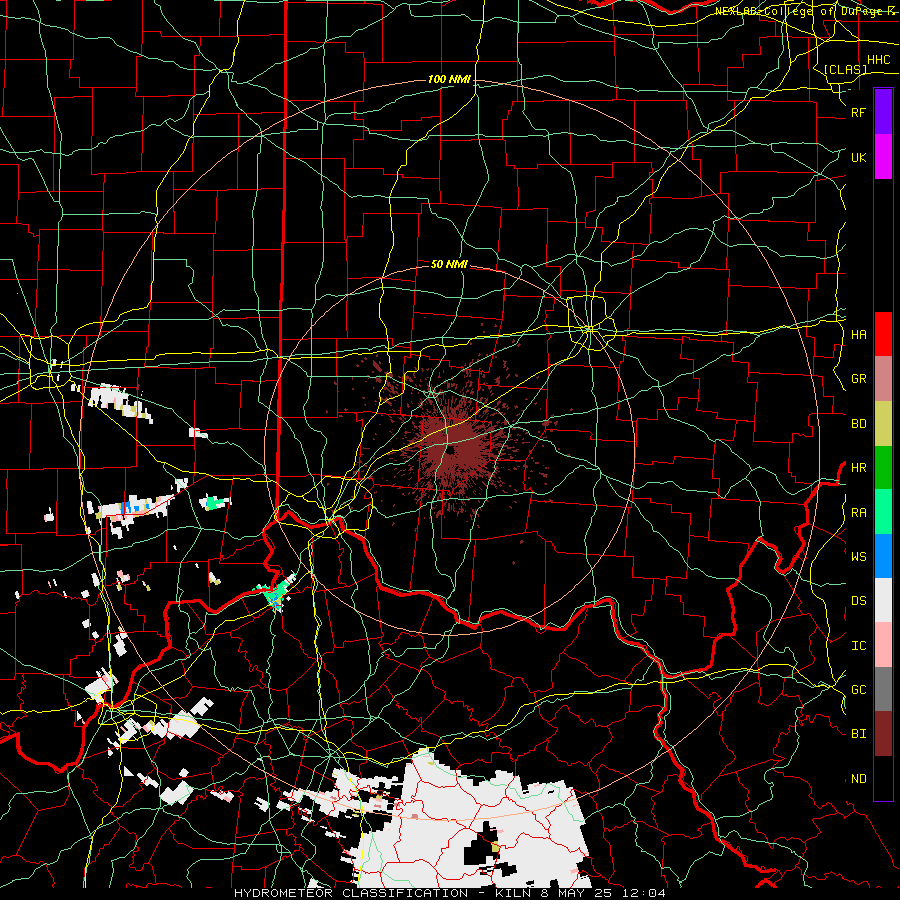This screenshot has width=900, height=900.
Task: Click the WS legend label
Action: pyautogui.click(x=858, y=557)
